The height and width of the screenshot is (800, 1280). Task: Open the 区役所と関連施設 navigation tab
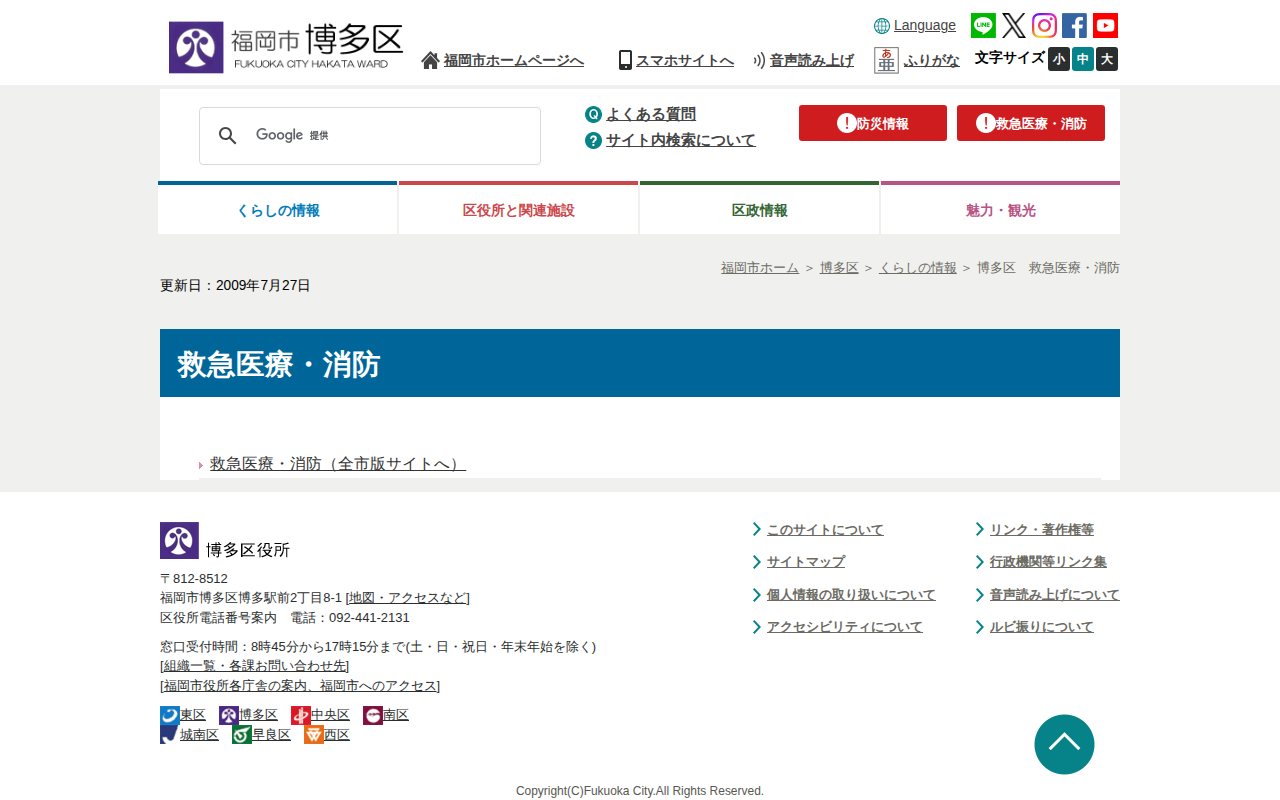point(518,209)
